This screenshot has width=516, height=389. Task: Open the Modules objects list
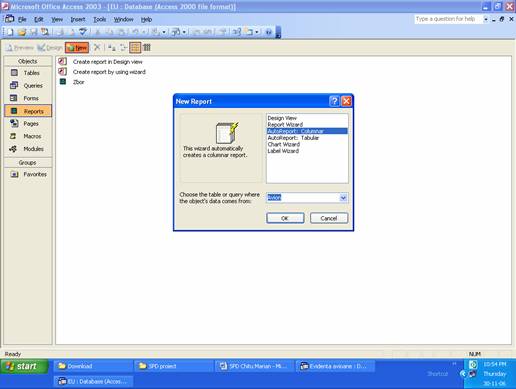point(28,149)
